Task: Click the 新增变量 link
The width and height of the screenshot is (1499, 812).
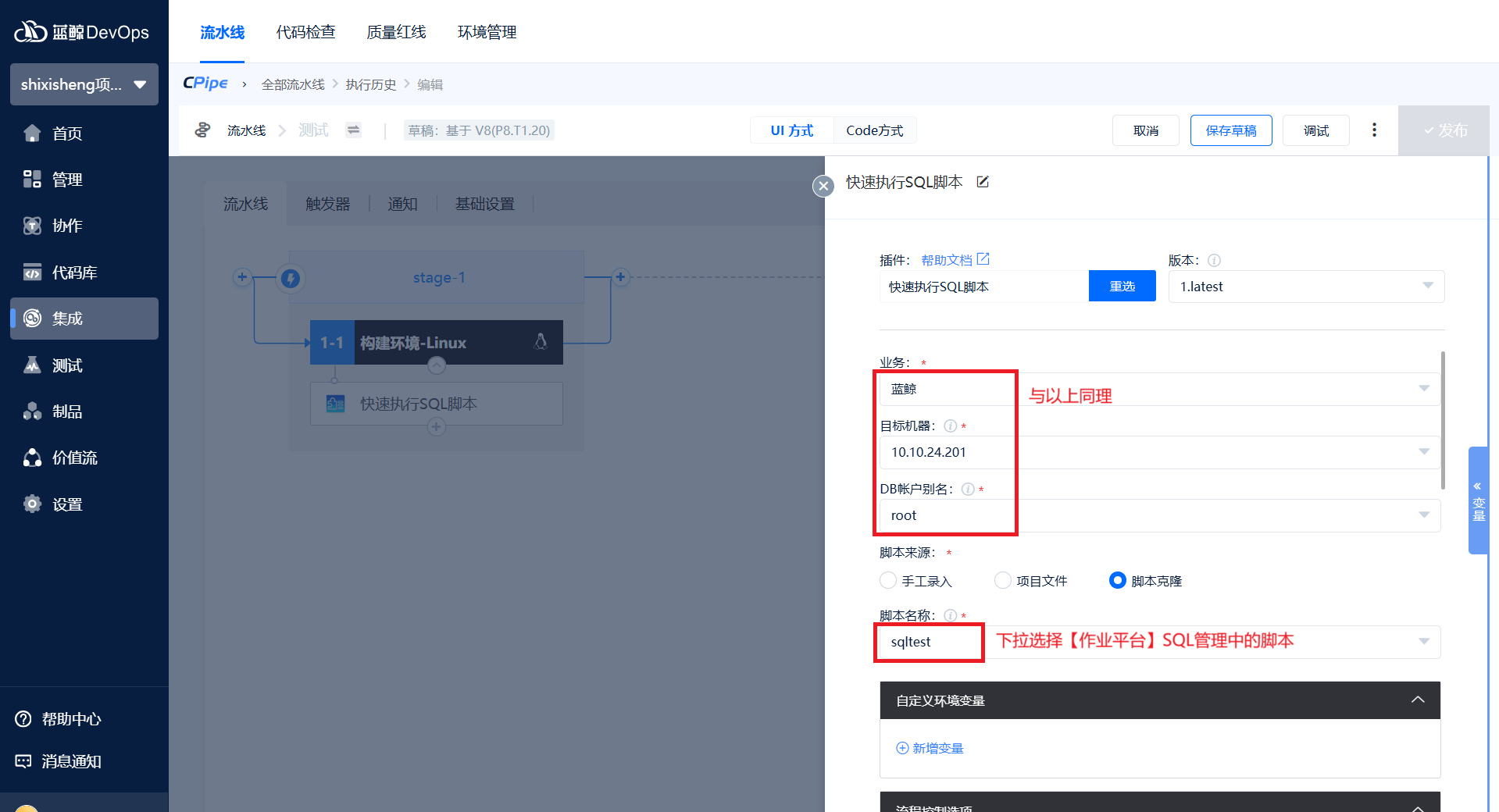Action: (930, 748)
